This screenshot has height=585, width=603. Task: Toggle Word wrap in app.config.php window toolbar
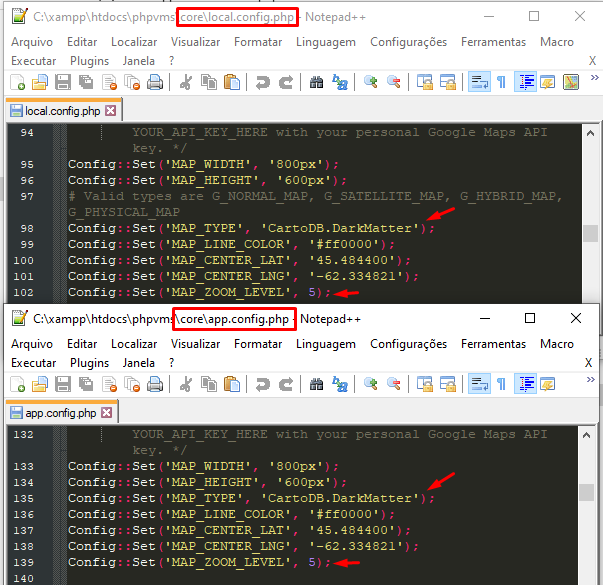coord(479,384)
